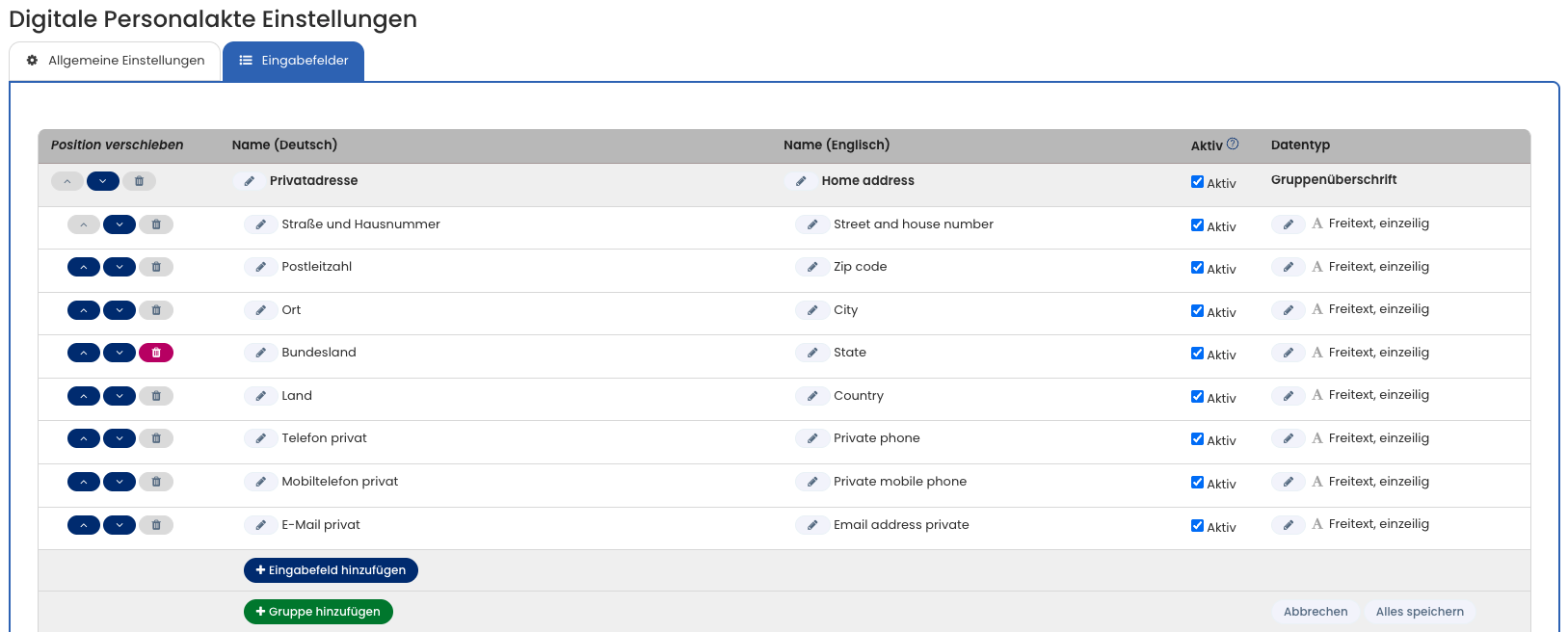Move Postleitzahl row up

tap(84, 267)
